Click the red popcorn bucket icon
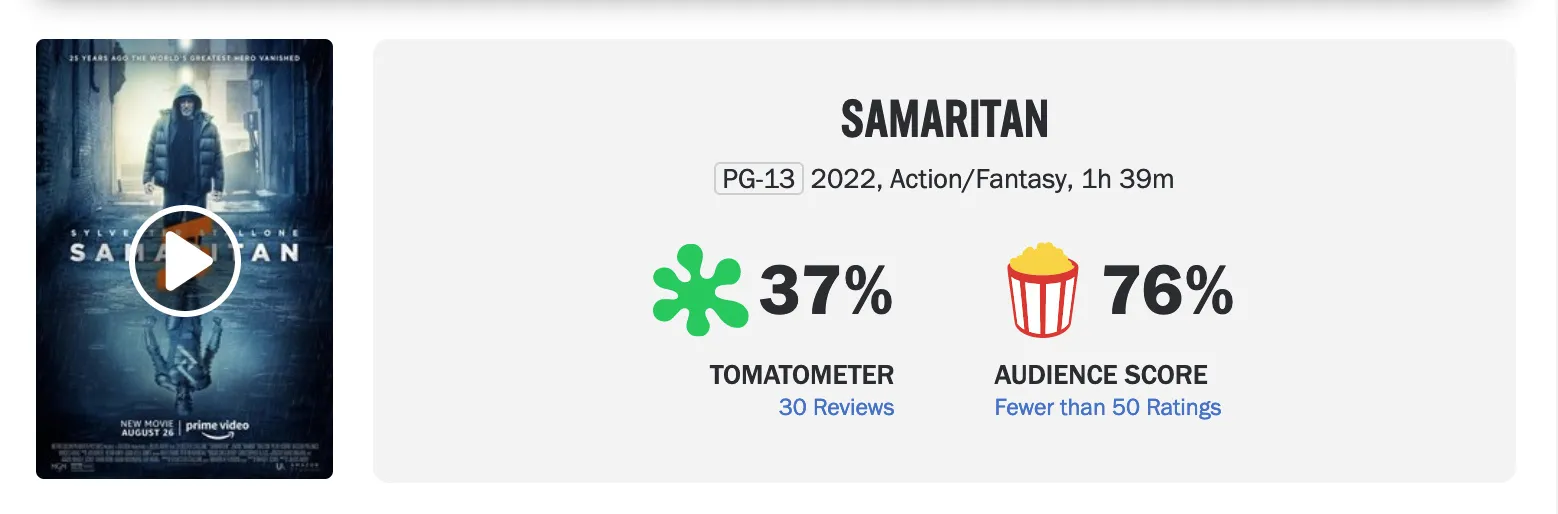1558x514 pixels. click(1042, 290)
